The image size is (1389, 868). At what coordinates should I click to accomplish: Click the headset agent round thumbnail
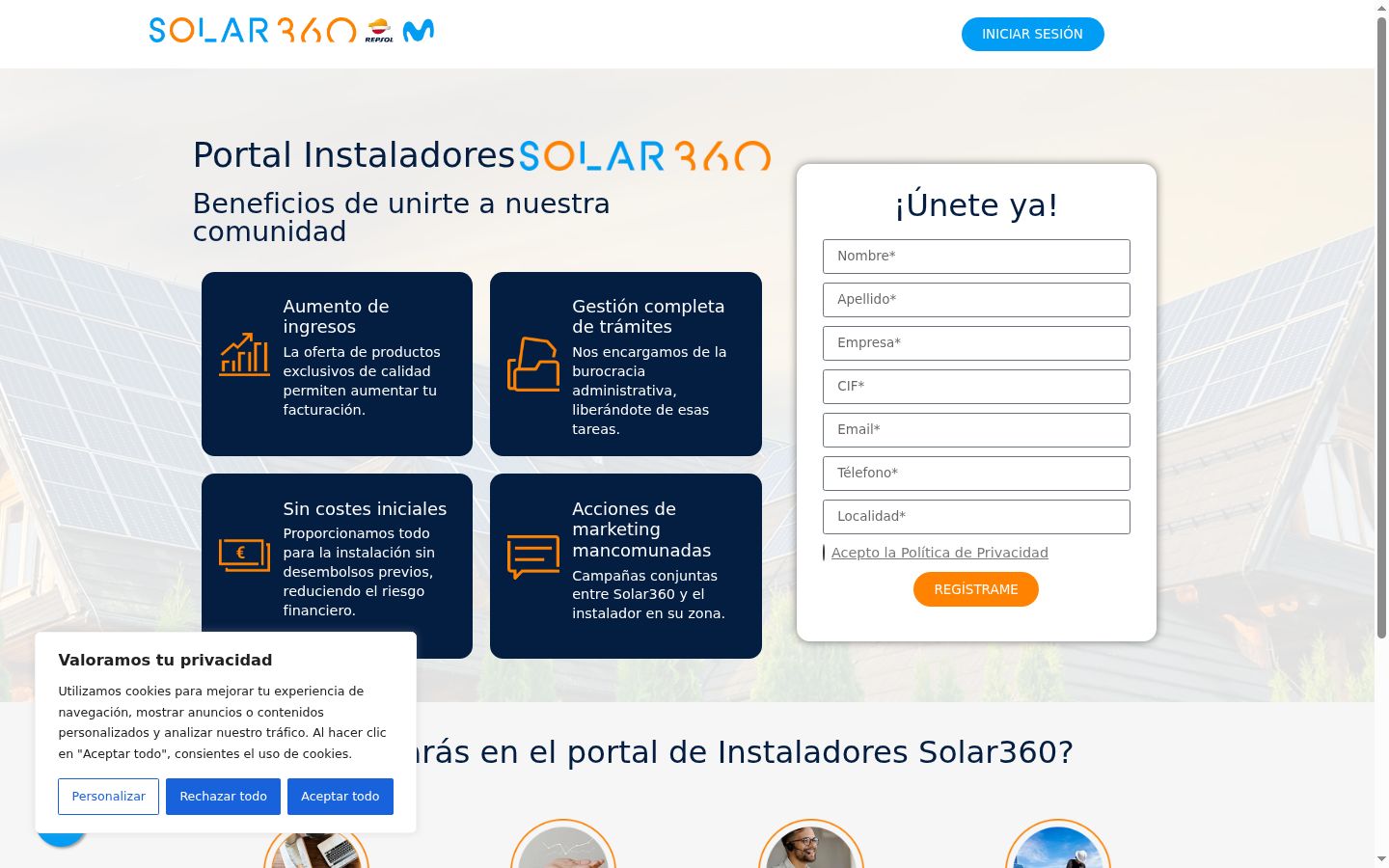(810, 846)
